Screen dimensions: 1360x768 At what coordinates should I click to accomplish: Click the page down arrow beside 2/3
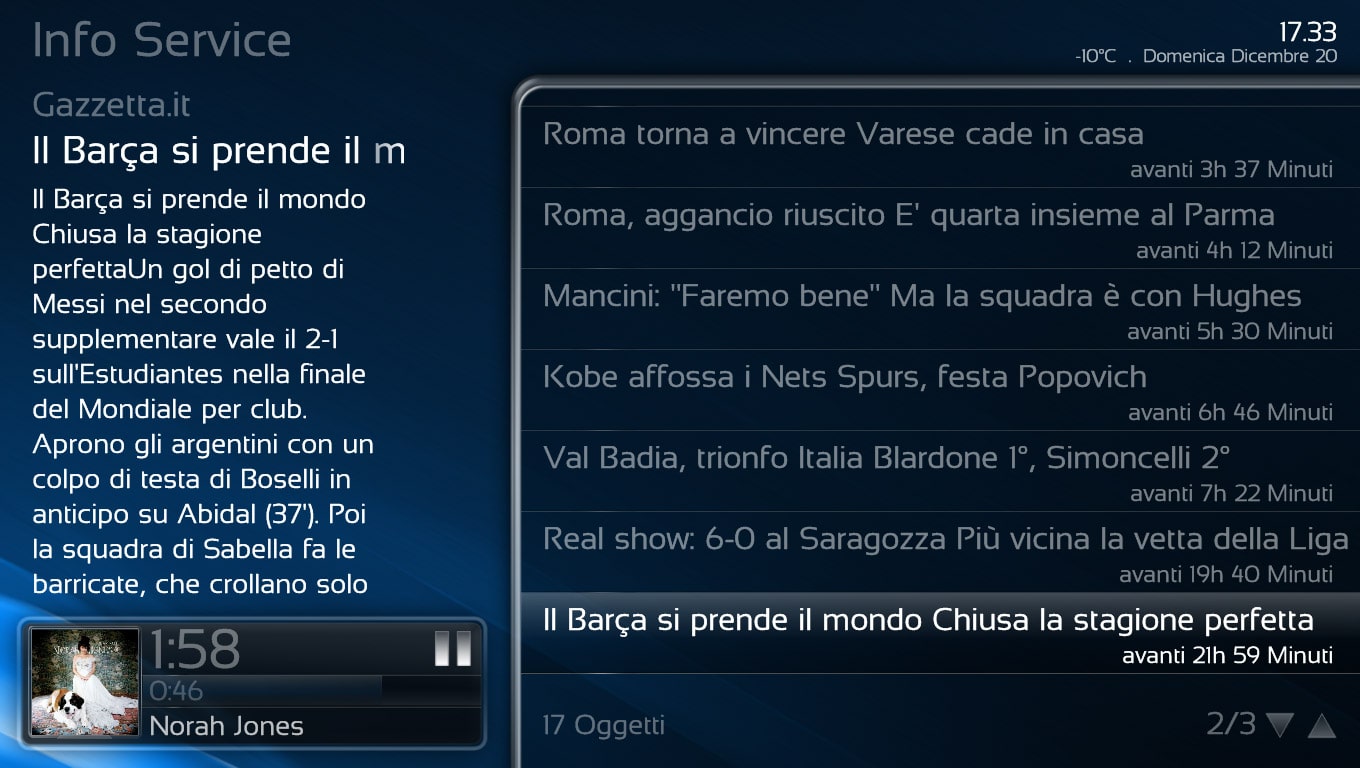click(x=1280, y=725)
